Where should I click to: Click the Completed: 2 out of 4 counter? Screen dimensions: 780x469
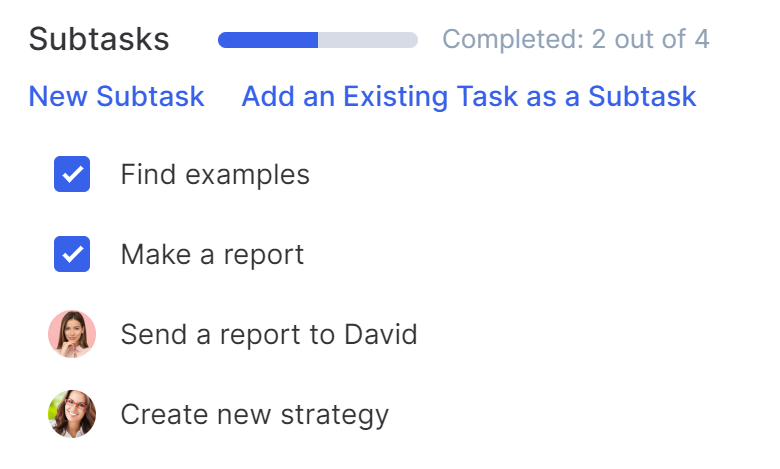pos(576,39)
